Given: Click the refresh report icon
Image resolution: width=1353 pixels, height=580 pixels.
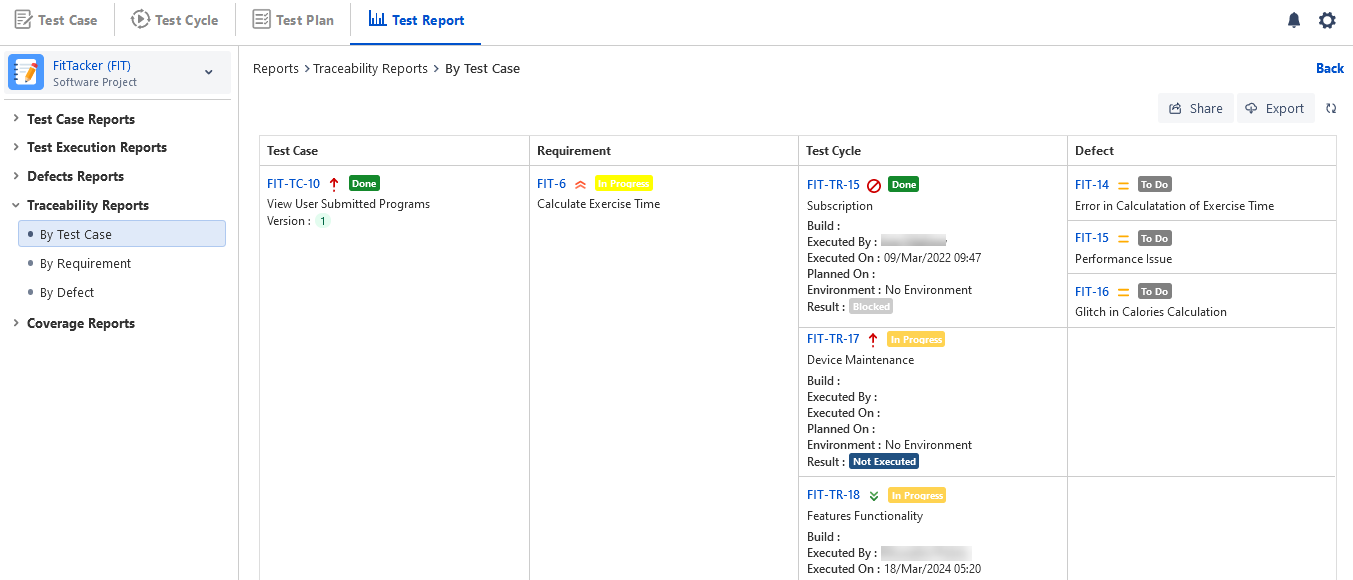Looking at the screenshot, I should point(1331,108).
